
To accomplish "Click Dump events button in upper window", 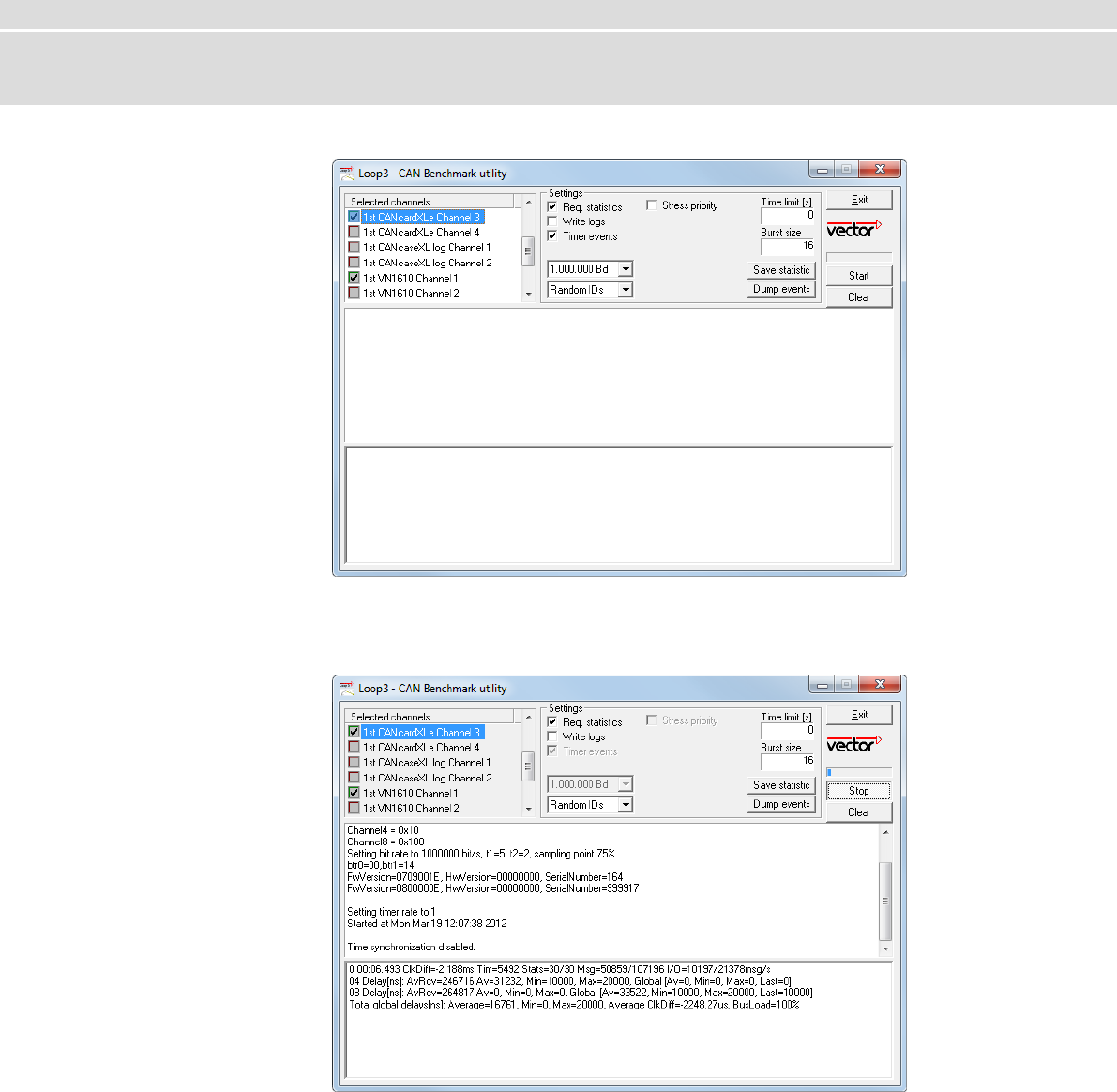I will [781, 289].
